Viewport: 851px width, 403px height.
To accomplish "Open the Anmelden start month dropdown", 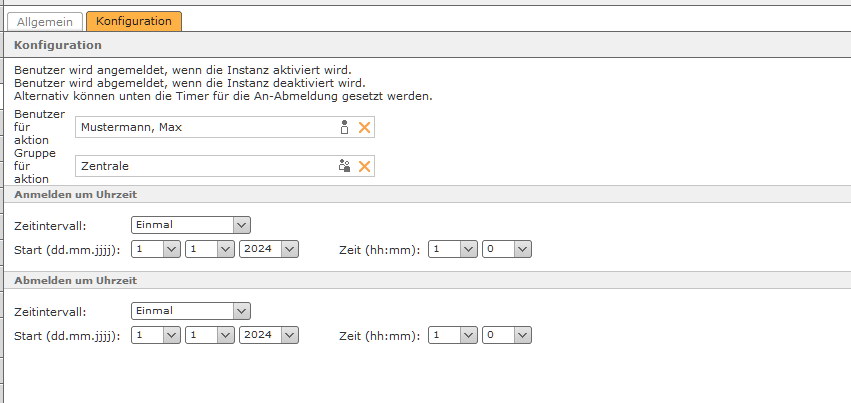I will pos(209,249).
